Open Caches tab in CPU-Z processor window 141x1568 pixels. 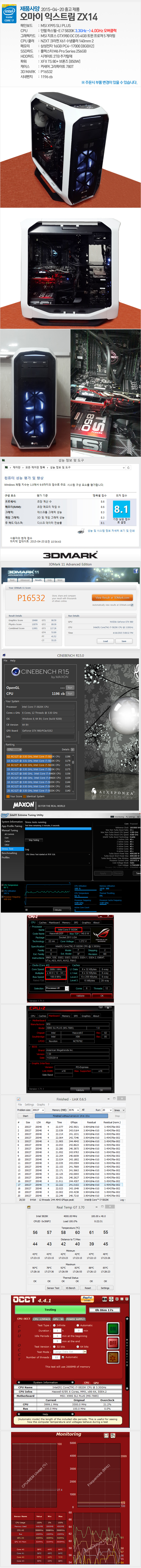[x=43, y=923]
